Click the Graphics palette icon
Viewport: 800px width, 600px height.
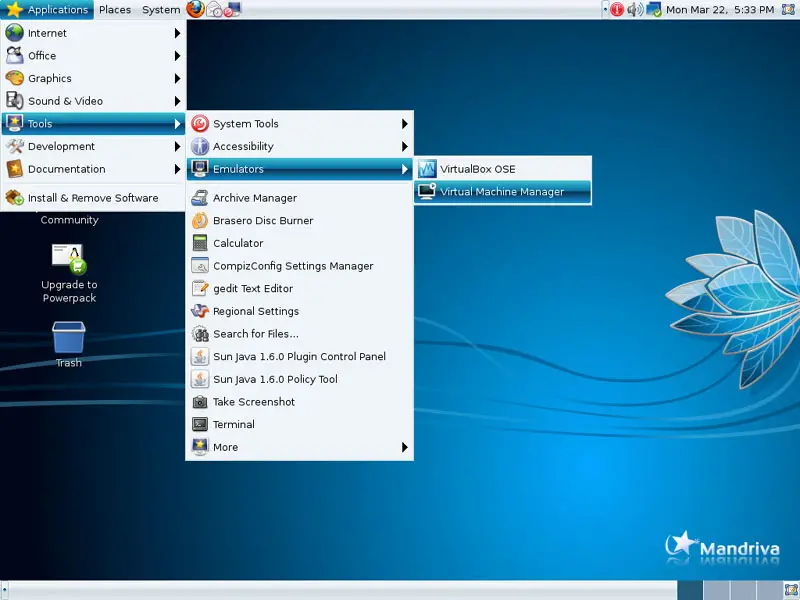(14, 78)
